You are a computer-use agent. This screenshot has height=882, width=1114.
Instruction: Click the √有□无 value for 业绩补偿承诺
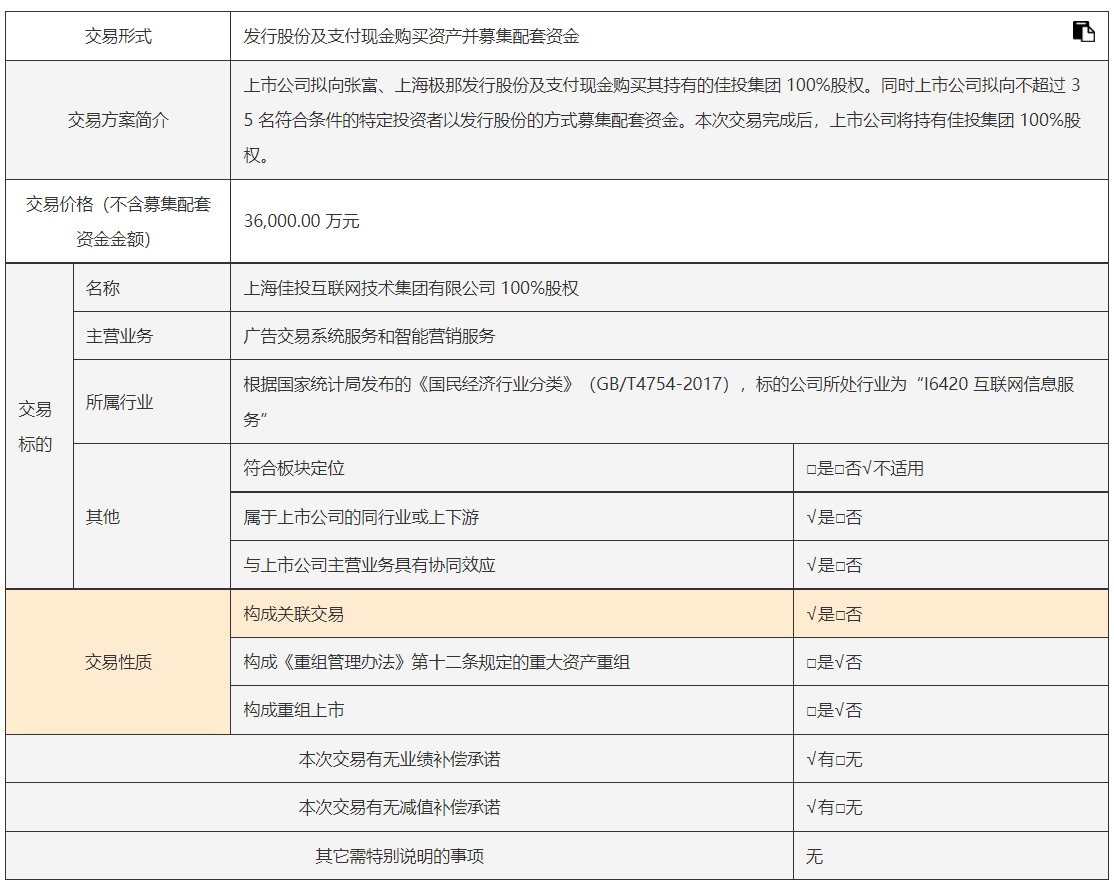(834, 759)
